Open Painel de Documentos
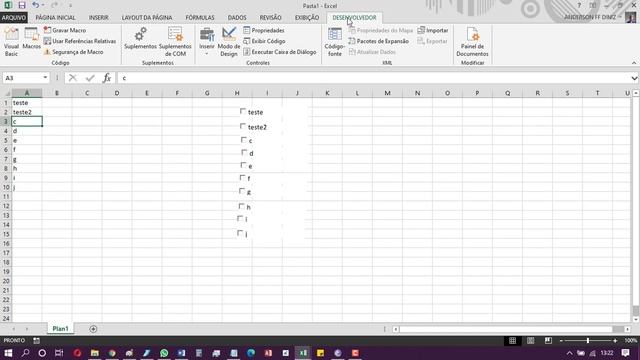 click(x=472, y=42)
